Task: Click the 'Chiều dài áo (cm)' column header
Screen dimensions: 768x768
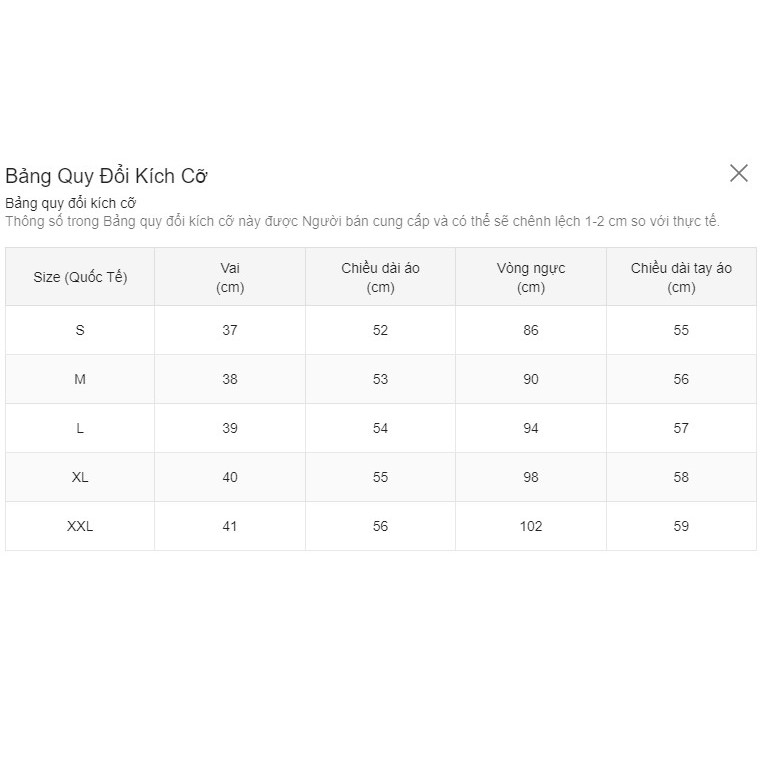Action: (380, 277)
